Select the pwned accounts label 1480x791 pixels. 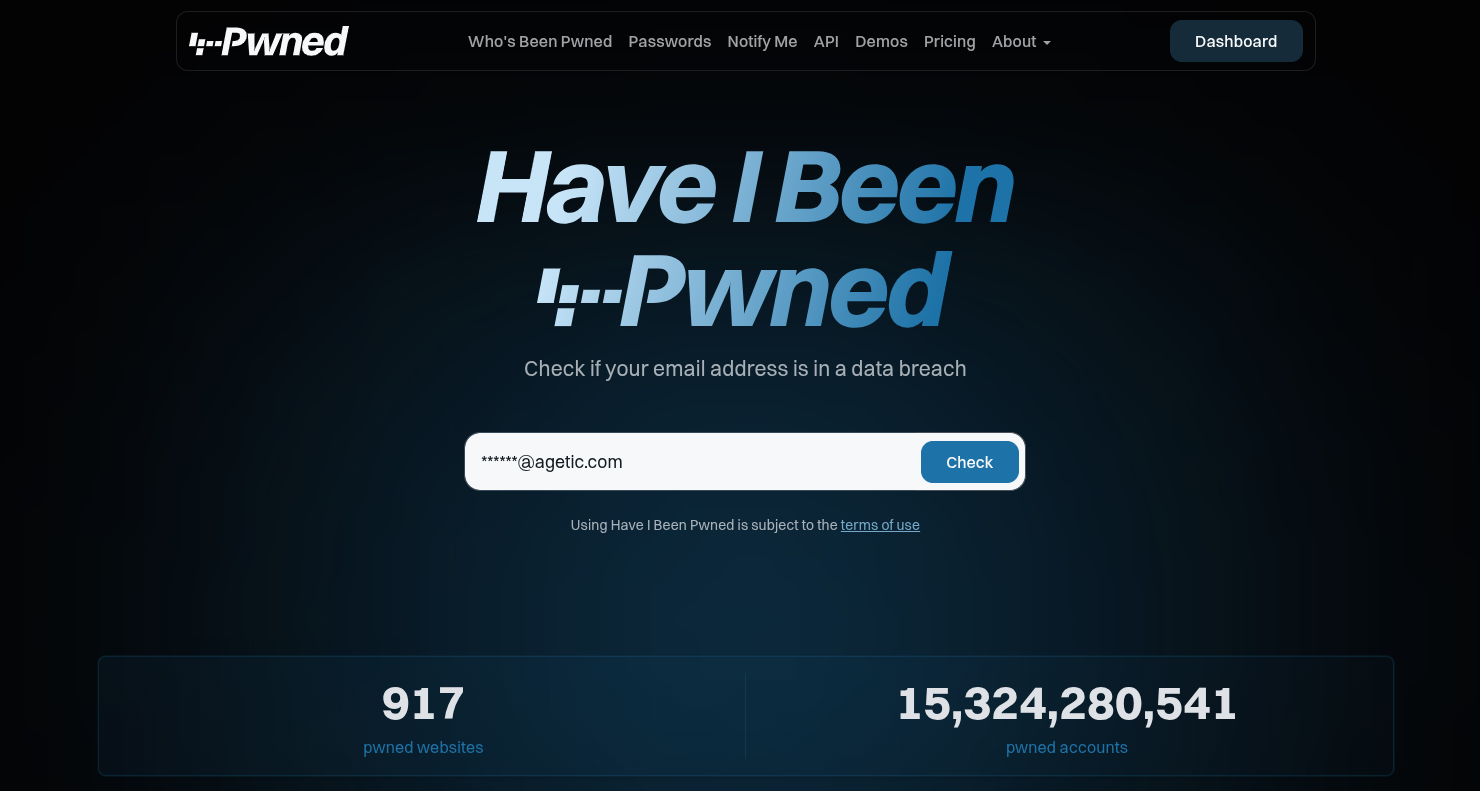1067,747
